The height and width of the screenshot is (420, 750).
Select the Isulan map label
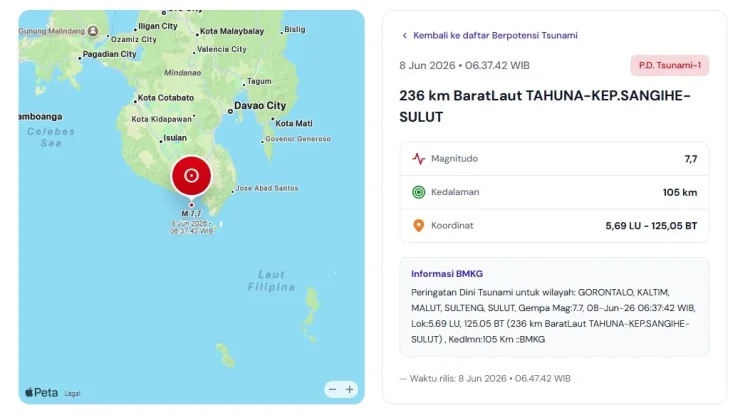pos(175,138)
